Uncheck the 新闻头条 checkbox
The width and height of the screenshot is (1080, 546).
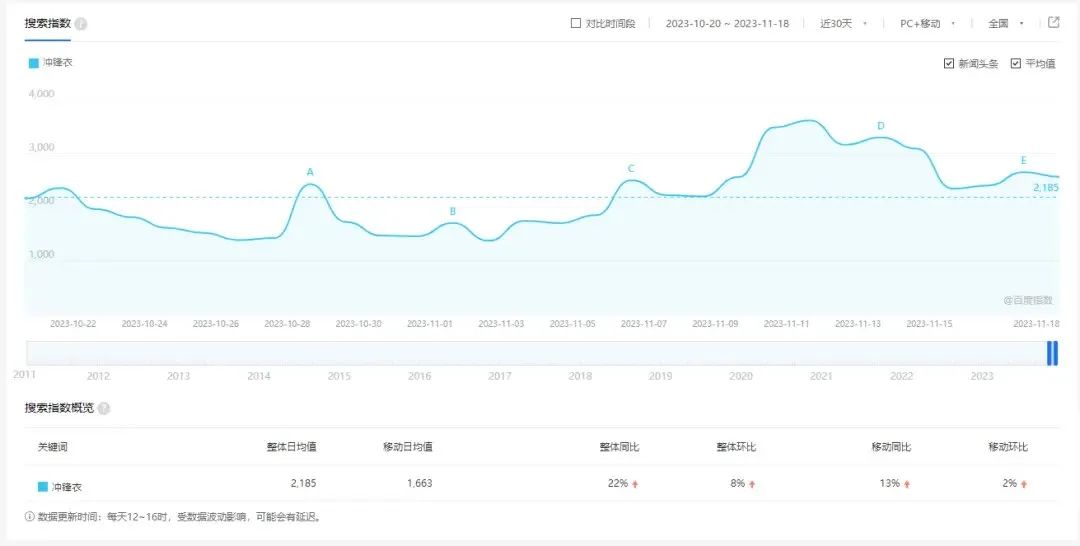949,64
